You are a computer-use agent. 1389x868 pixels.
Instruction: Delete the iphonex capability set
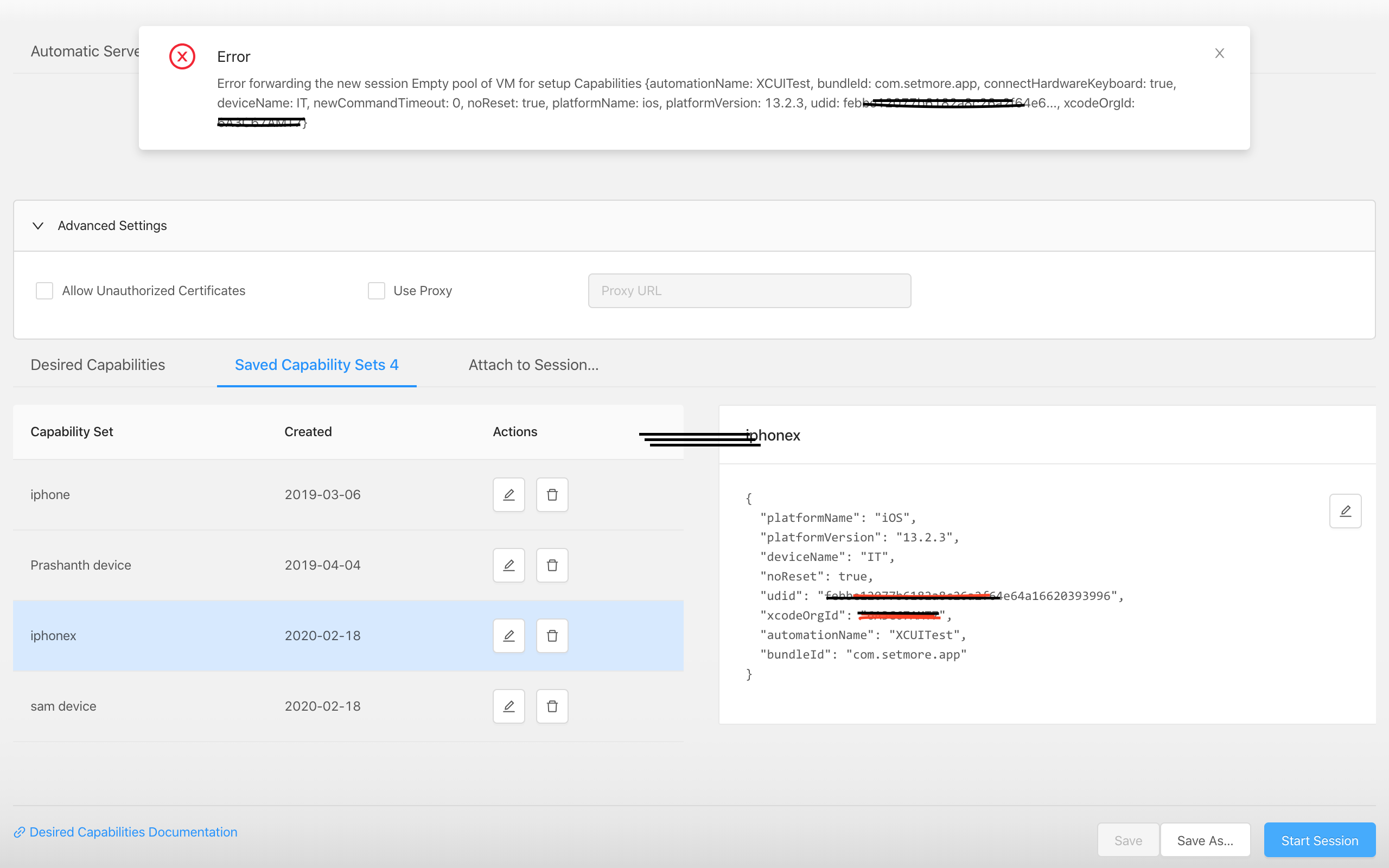click(552, 635)
